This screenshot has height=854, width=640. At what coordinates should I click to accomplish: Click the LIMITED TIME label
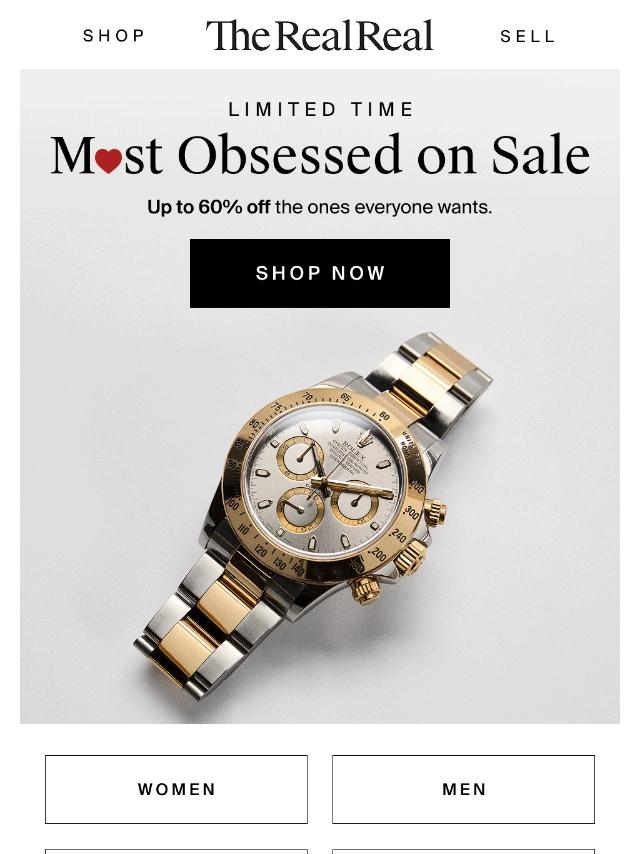coord(321,109)
